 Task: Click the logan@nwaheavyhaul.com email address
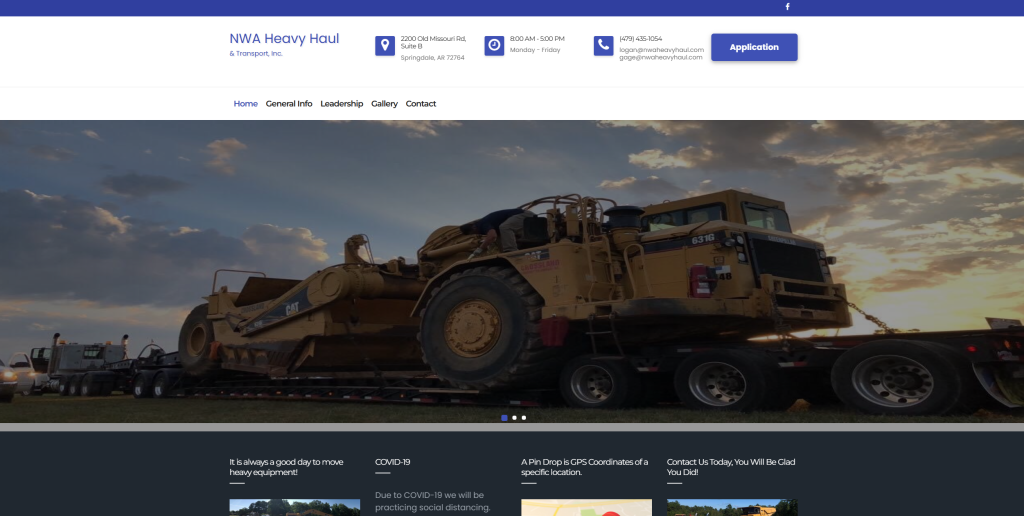[662, 50]
